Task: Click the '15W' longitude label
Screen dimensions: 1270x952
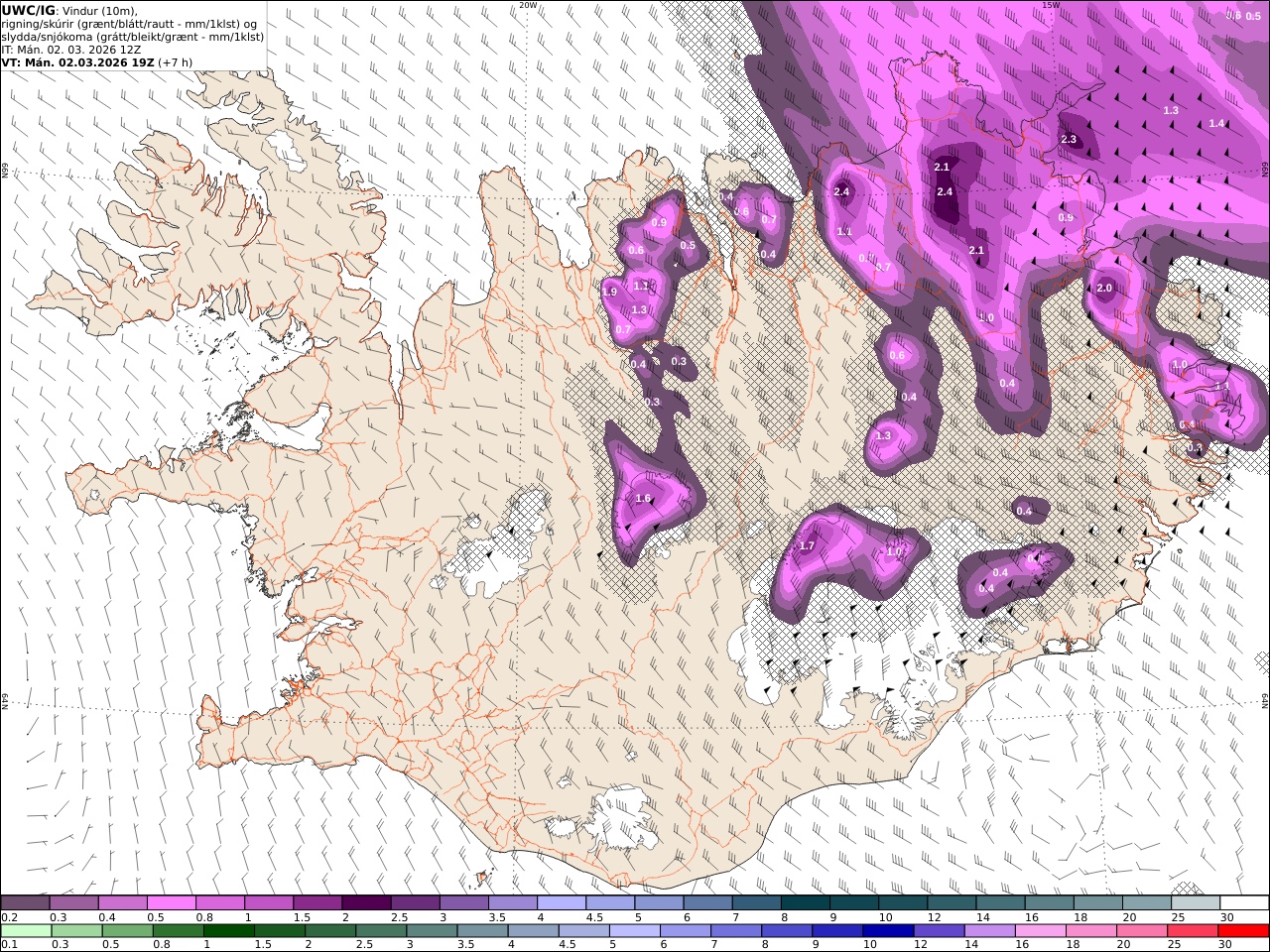Action: click(x=1051, y=5)
